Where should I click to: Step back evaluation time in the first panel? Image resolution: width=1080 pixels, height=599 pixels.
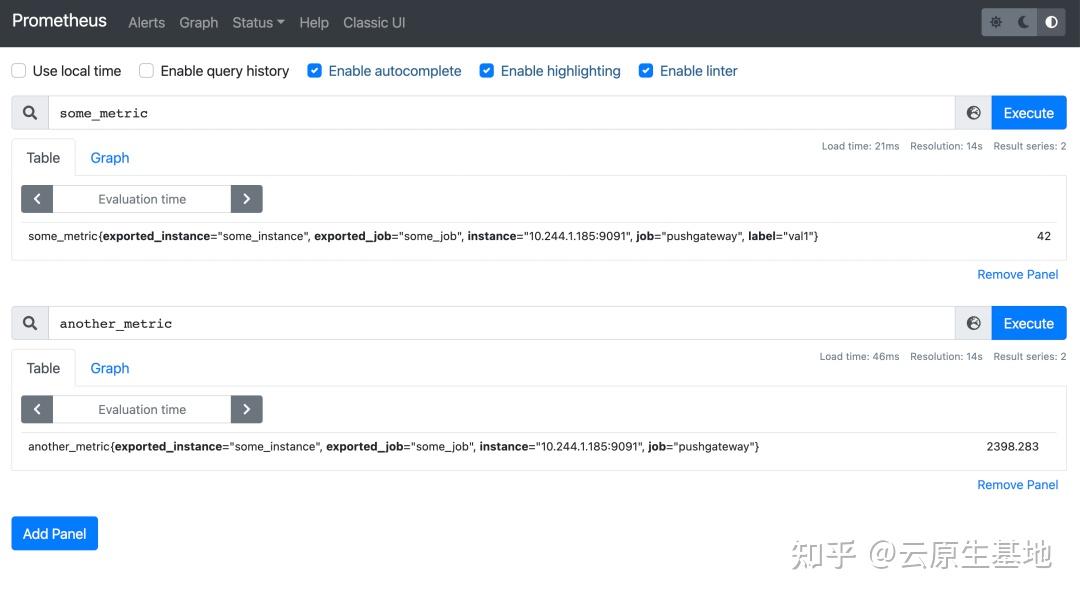(37, 198)
